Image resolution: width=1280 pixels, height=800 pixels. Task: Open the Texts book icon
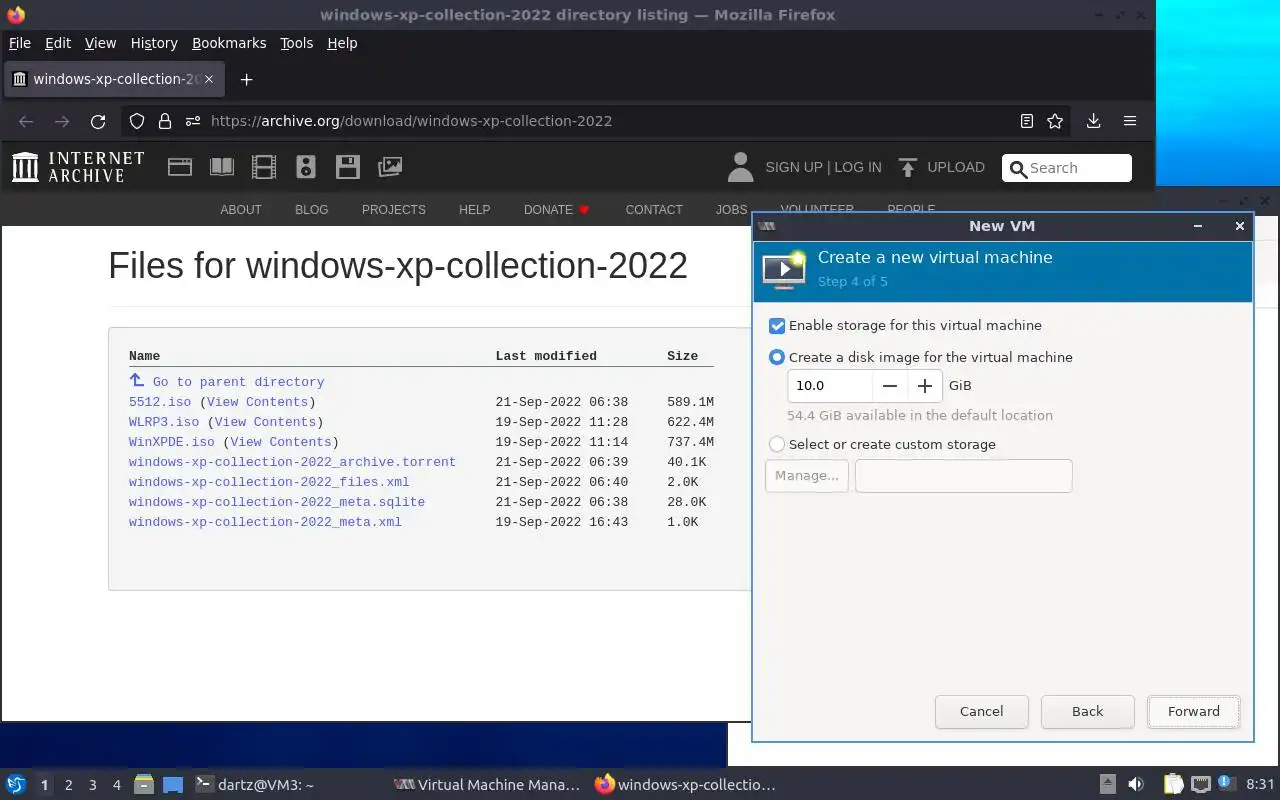point(222,167)
